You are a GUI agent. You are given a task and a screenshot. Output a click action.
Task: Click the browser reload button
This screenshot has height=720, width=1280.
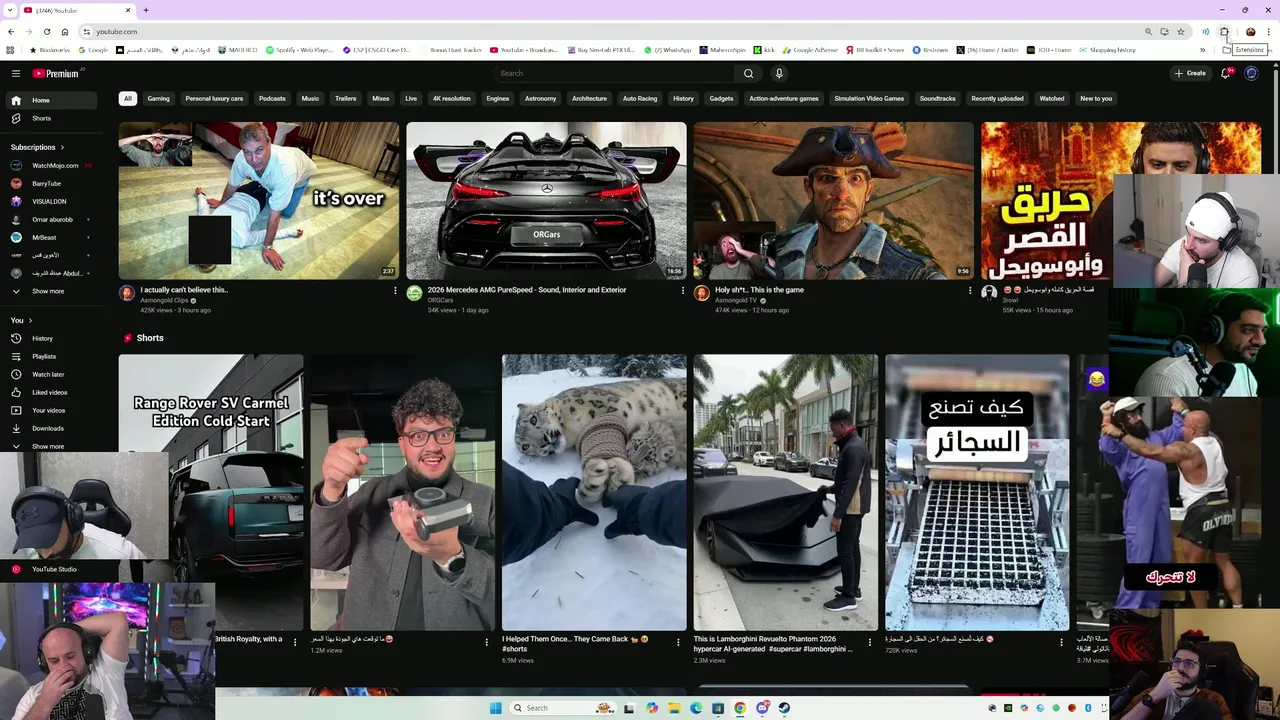coord(46,31)
